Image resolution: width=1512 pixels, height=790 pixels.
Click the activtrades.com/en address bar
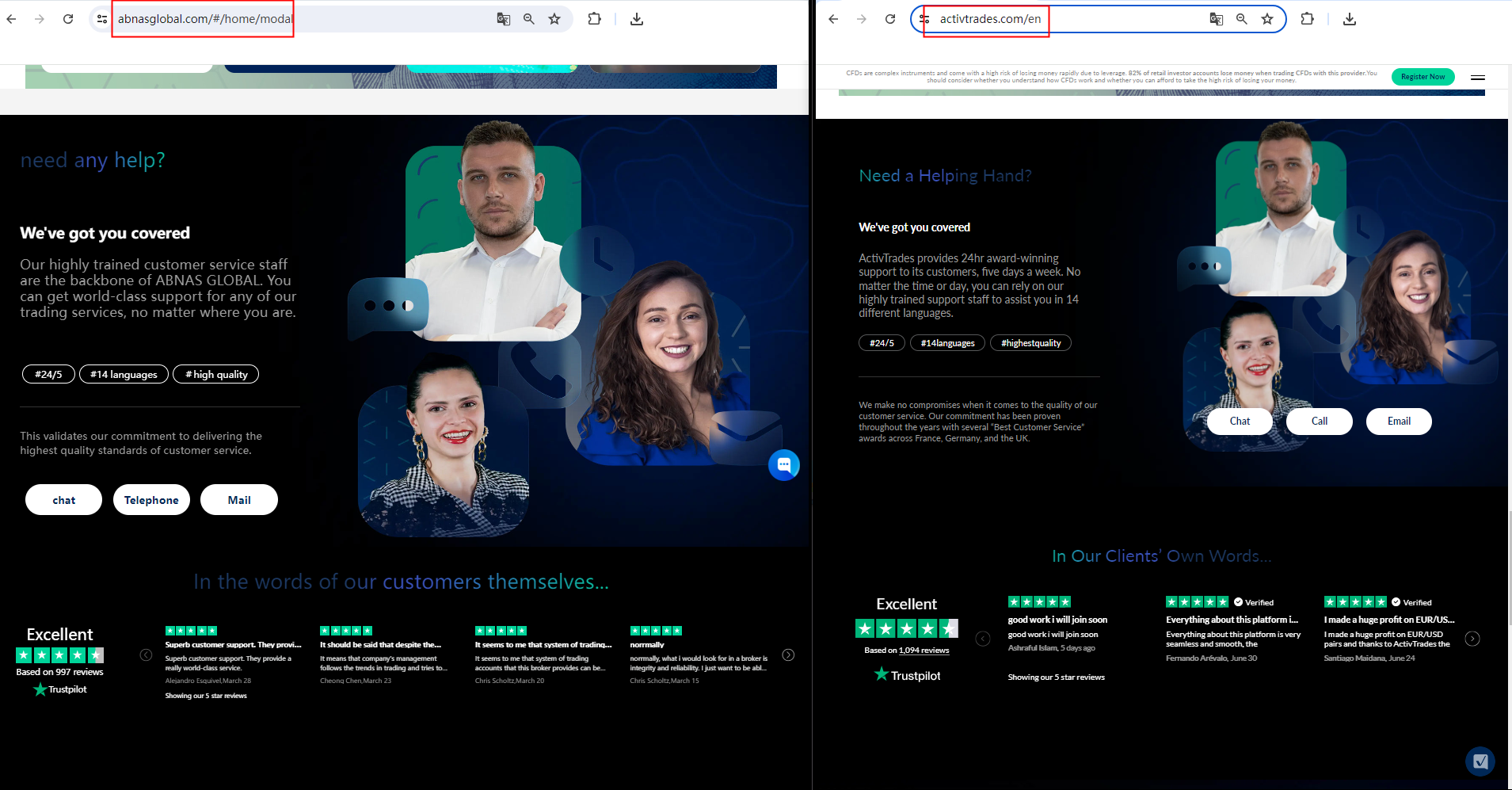click(1069, 19)
